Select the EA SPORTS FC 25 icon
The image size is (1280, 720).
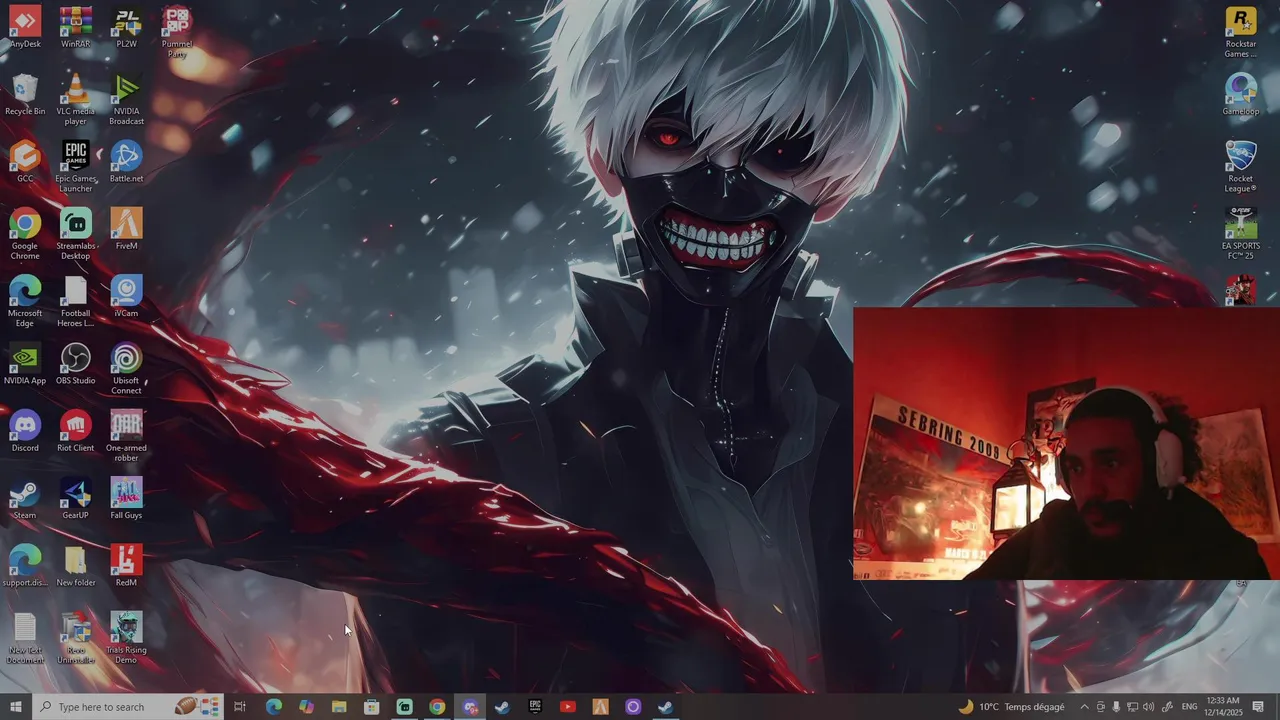tap(1241, 233)
